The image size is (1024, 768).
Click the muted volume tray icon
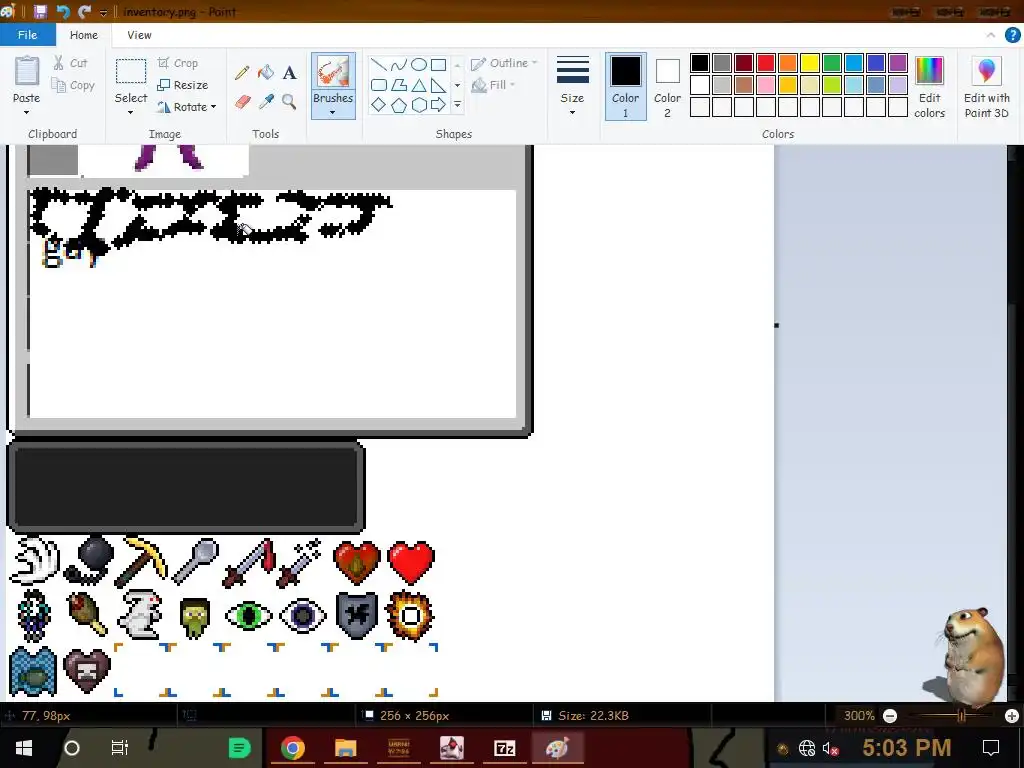tap(830, 748)
